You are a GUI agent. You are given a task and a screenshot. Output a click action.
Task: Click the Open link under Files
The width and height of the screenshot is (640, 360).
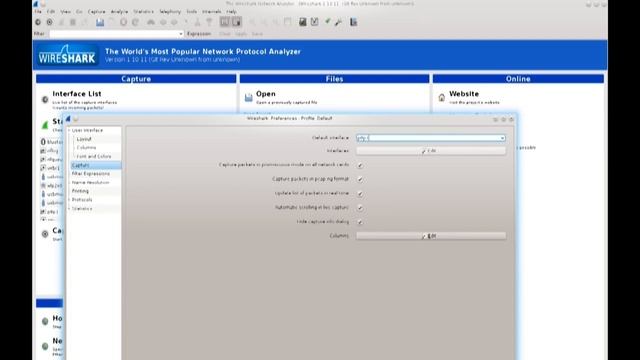[266, 94]
